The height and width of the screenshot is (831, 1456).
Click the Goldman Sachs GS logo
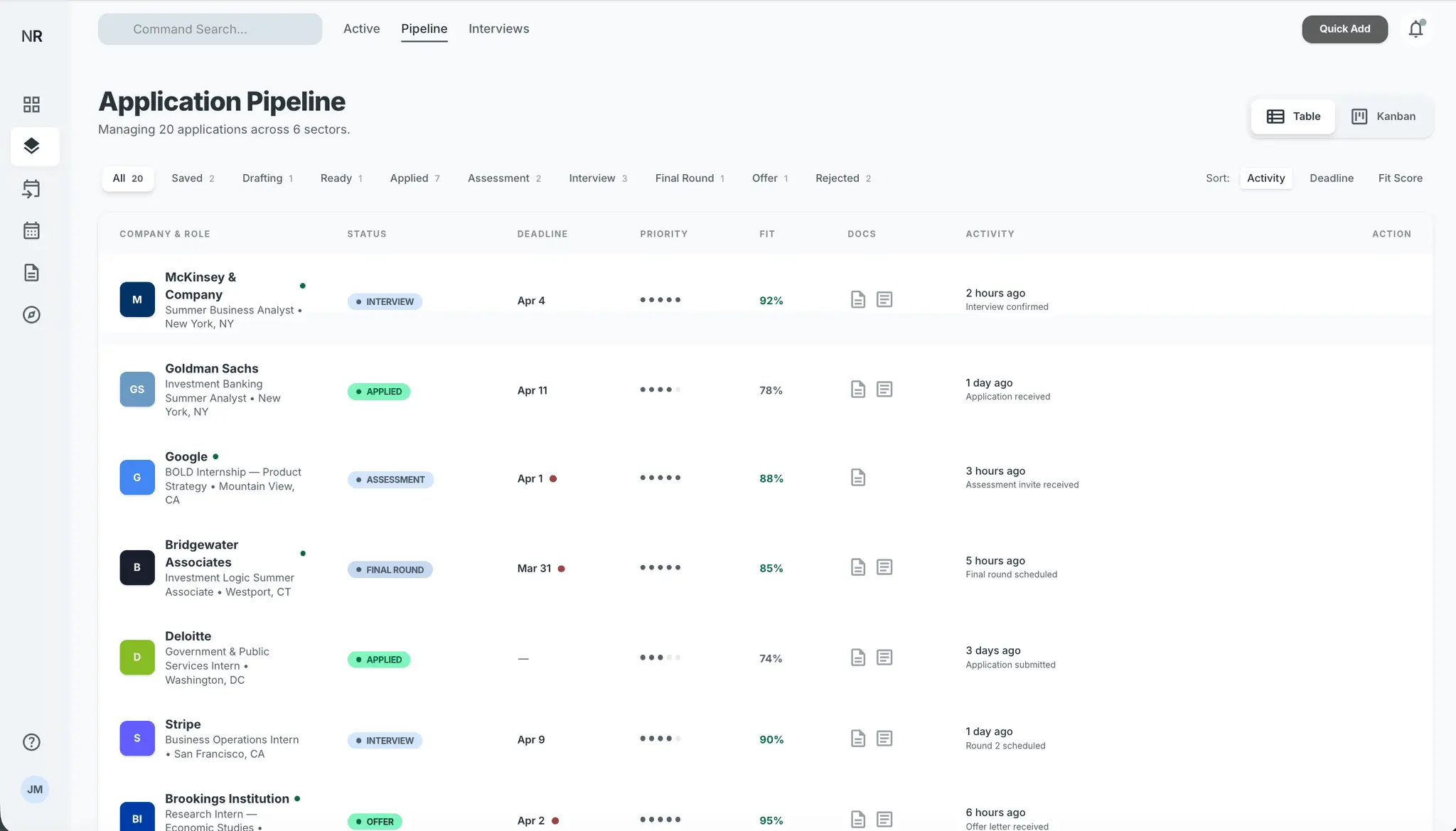(137, 390)
